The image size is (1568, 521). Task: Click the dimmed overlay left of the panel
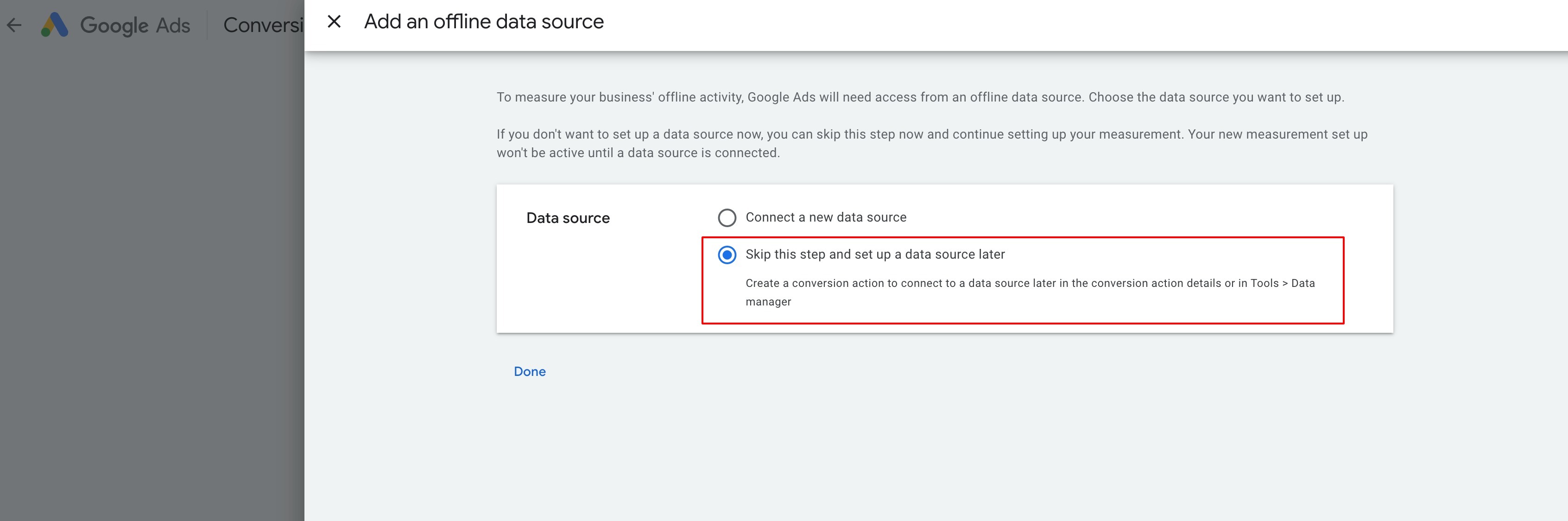152,274
